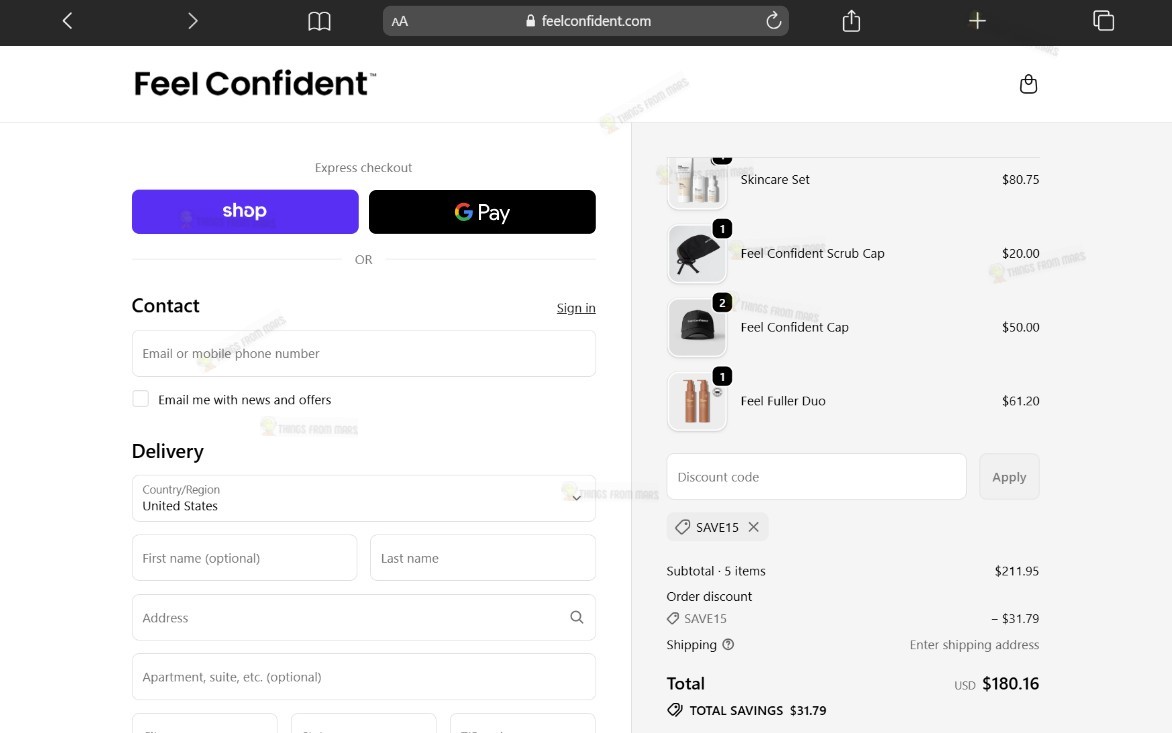
Task: Click the Shipping help question icon
Action: click(x=728, y=644)
